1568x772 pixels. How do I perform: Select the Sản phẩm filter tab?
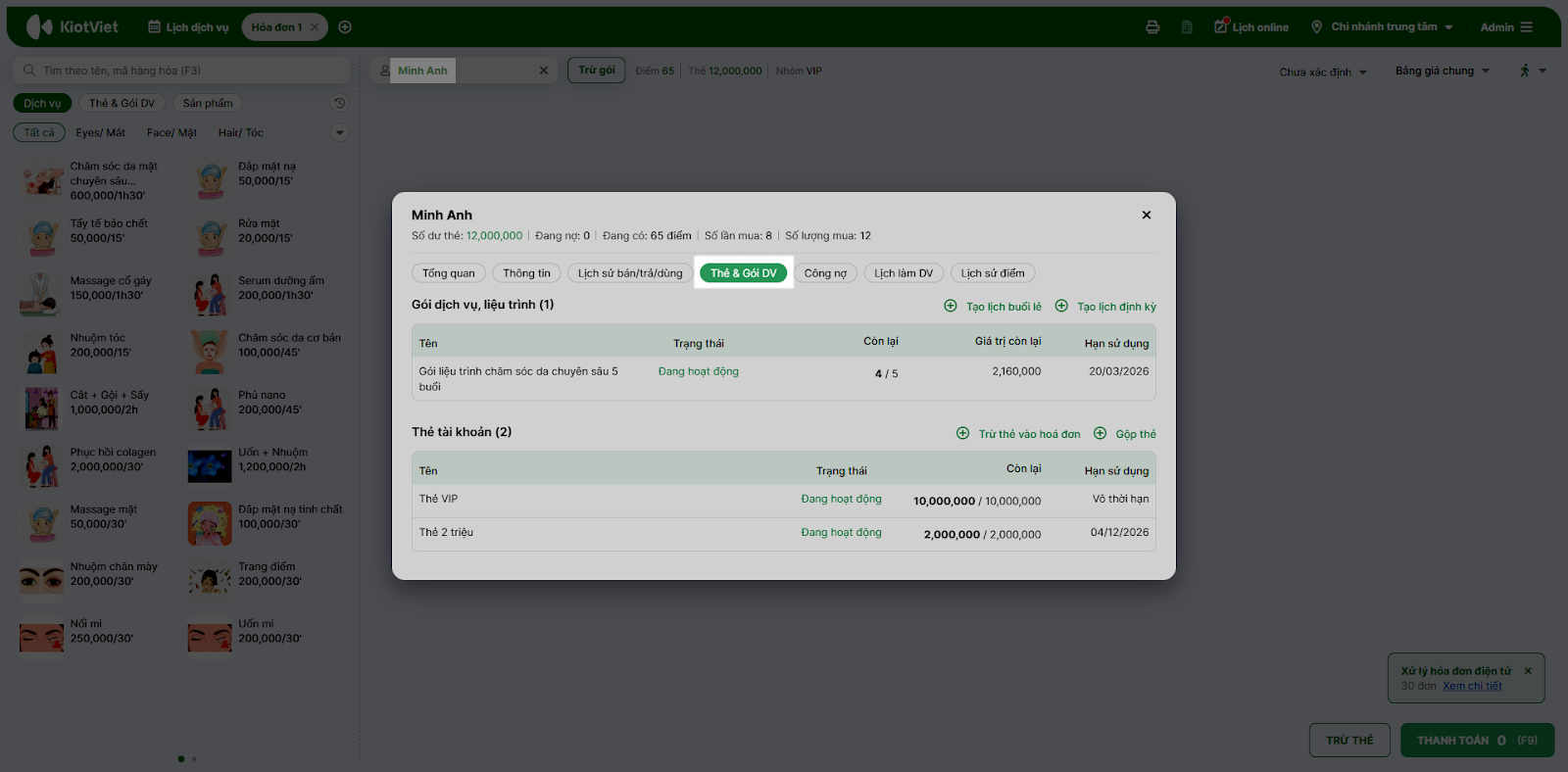[x=208, y=103]
